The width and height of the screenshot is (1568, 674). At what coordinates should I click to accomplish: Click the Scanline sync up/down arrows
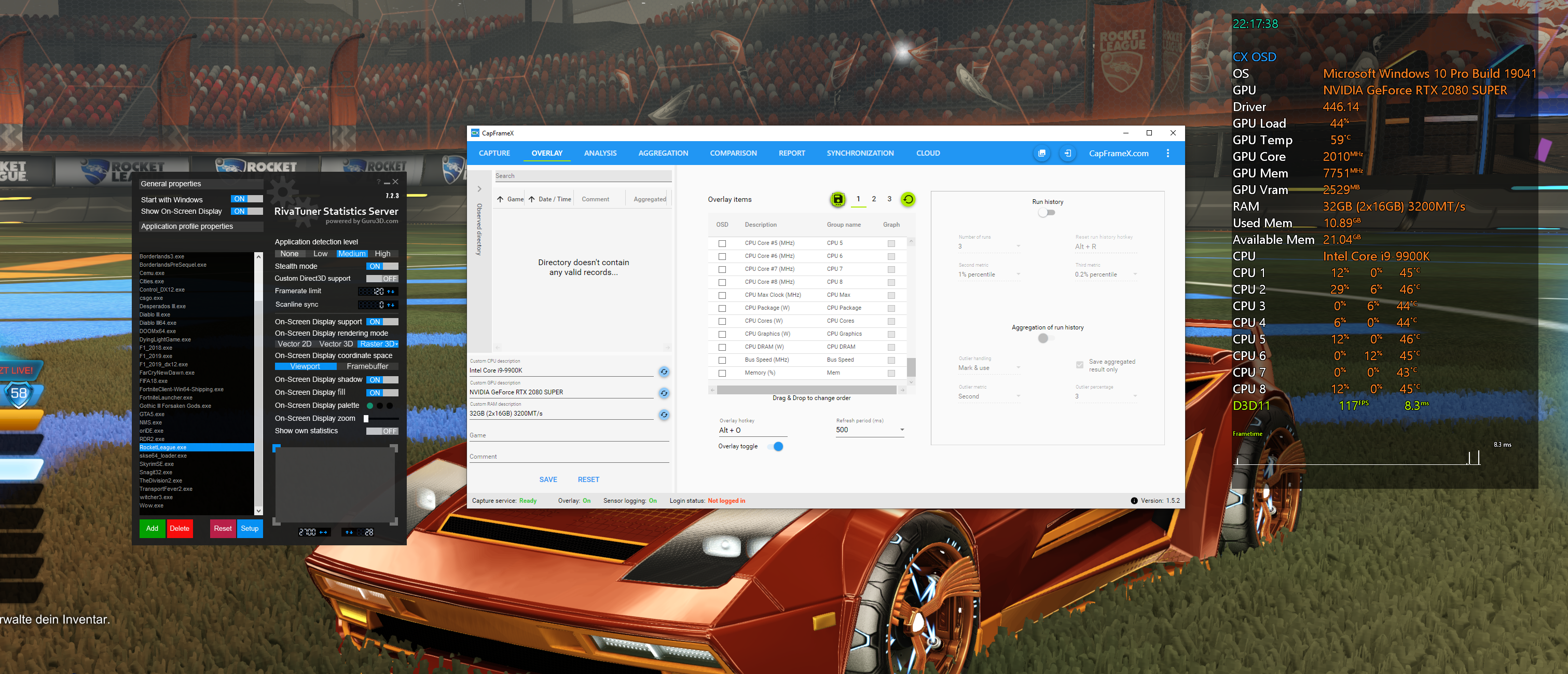point(391,305)
